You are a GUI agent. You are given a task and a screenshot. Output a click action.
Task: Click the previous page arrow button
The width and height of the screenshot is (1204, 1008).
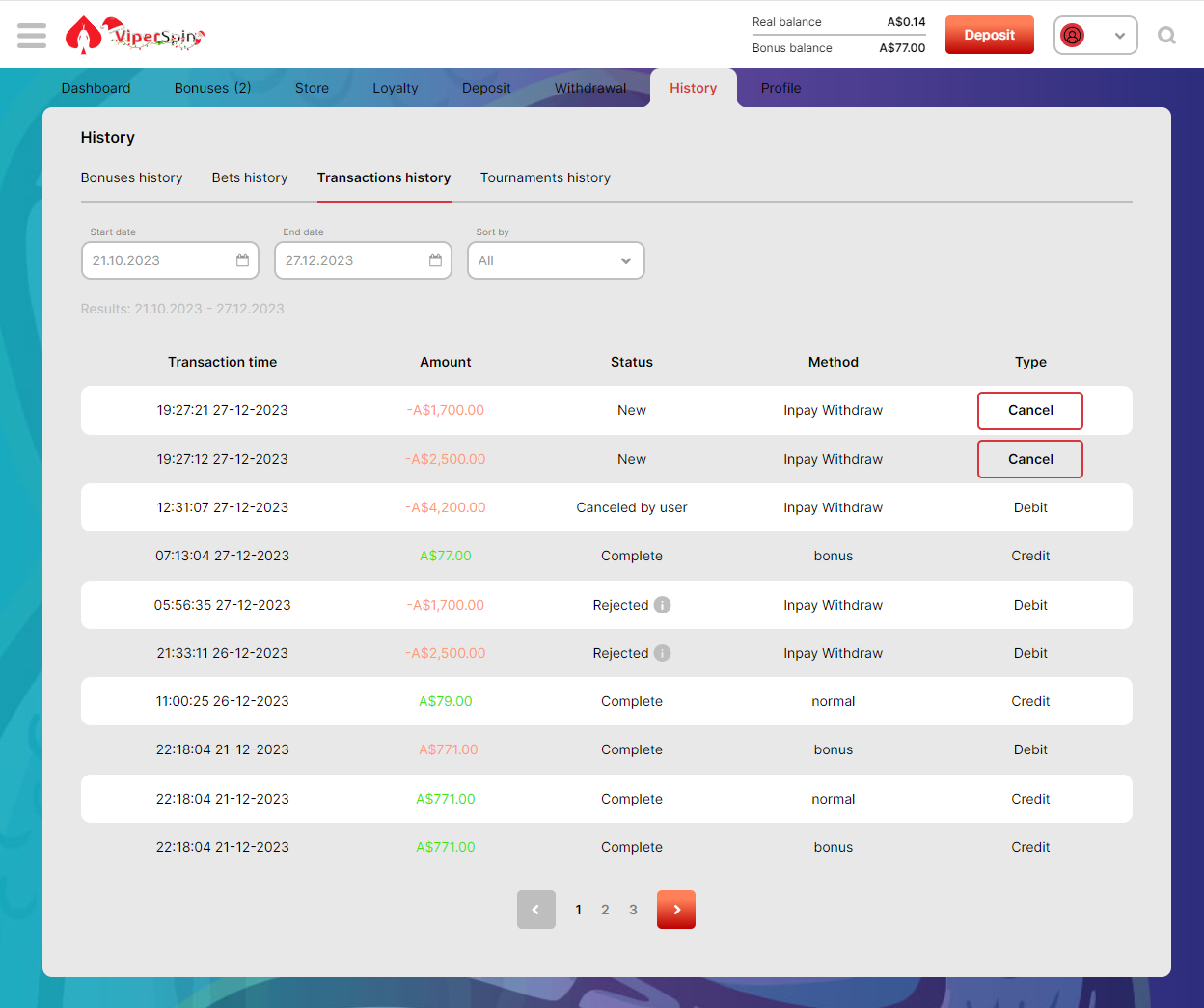tap(536, 910)
